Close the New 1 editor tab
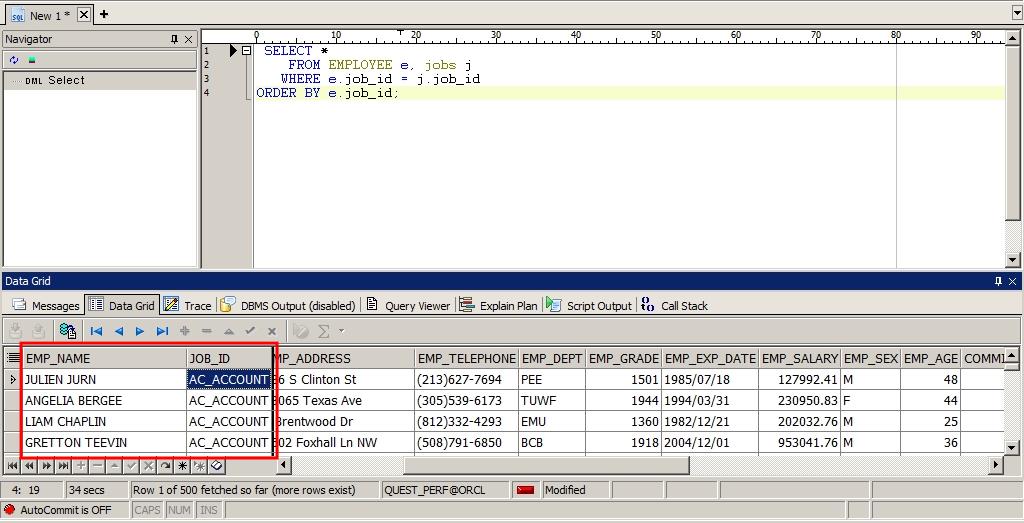 84,14
